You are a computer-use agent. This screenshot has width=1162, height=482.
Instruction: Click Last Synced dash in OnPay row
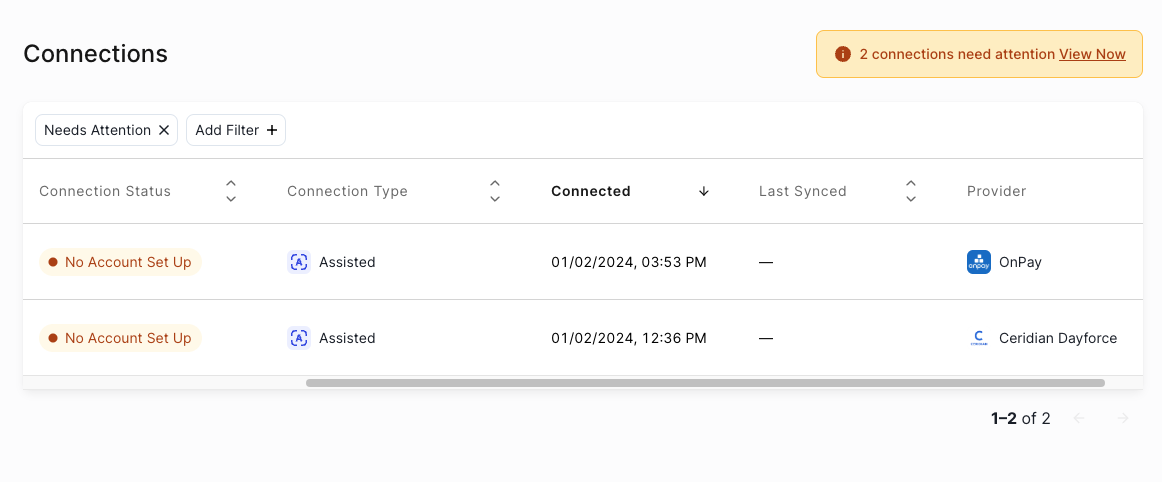tap(766, 263)
